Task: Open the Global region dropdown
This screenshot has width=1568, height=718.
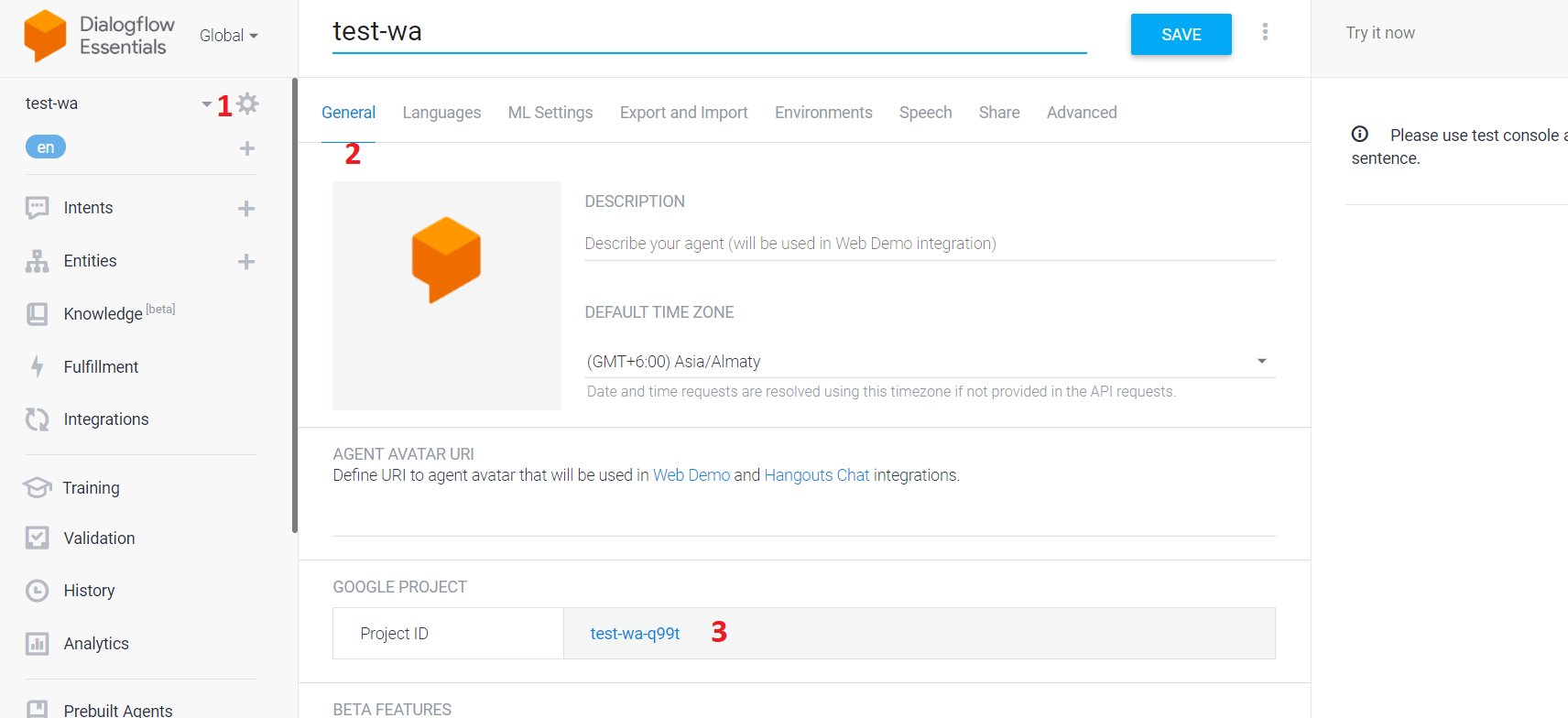Action: 229,36
